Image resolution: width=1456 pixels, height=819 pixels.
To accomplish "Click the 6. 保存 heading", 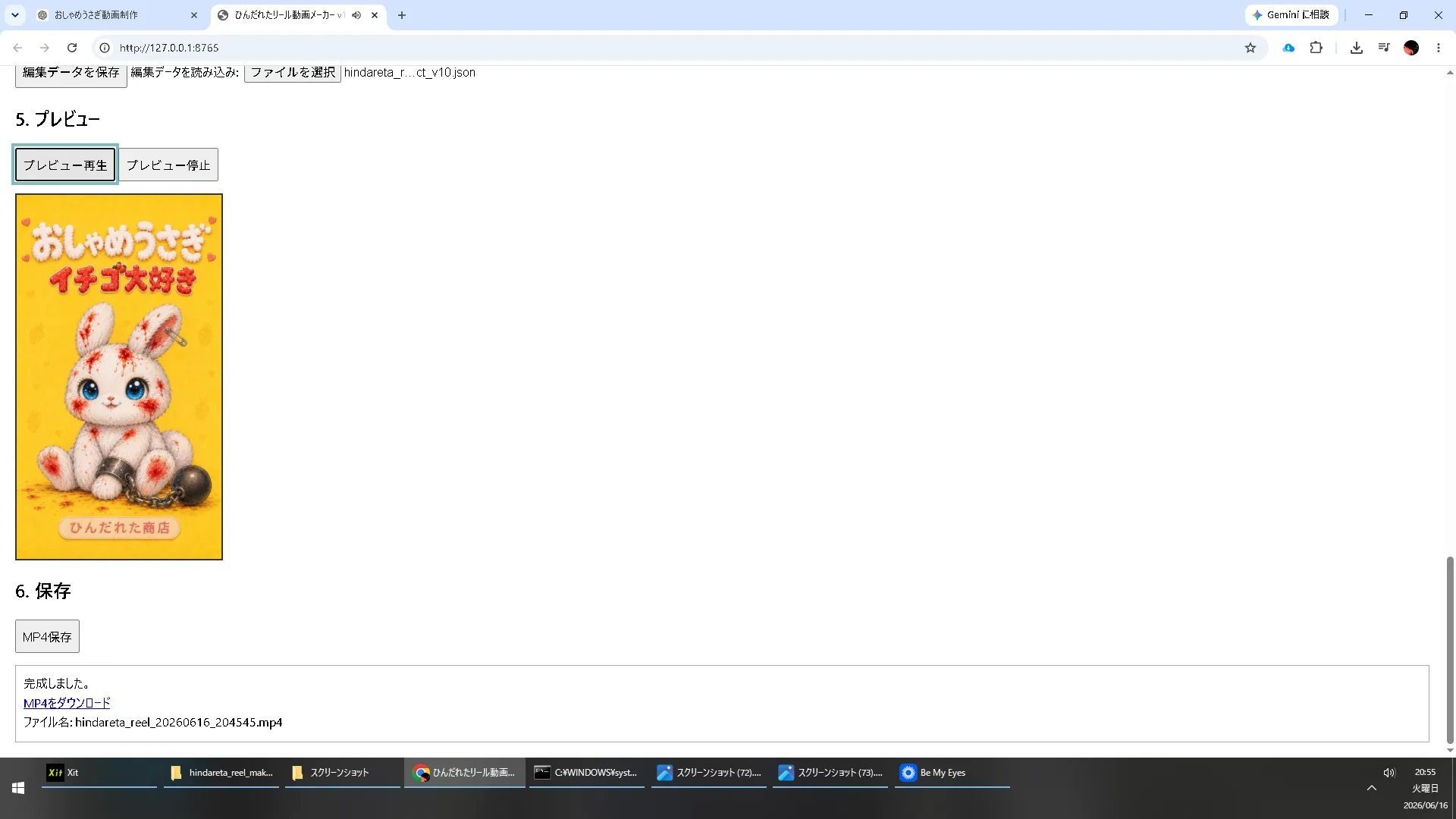I will point(43,591).
